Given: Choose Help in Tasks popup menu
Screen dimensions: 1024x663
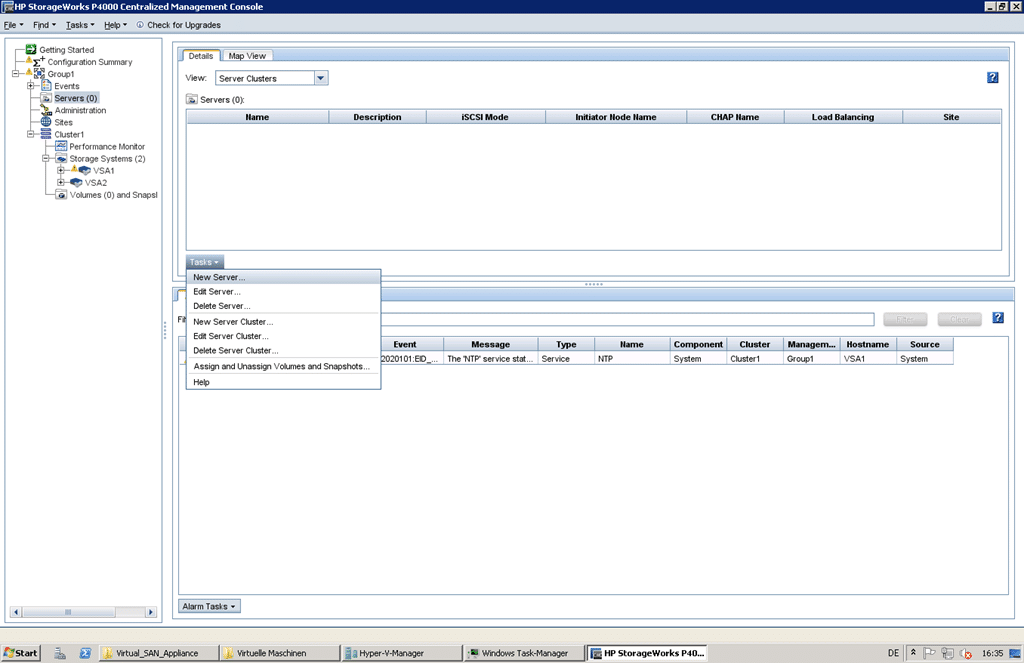Looking at the screenshot, I should click(x=283, y=381).
